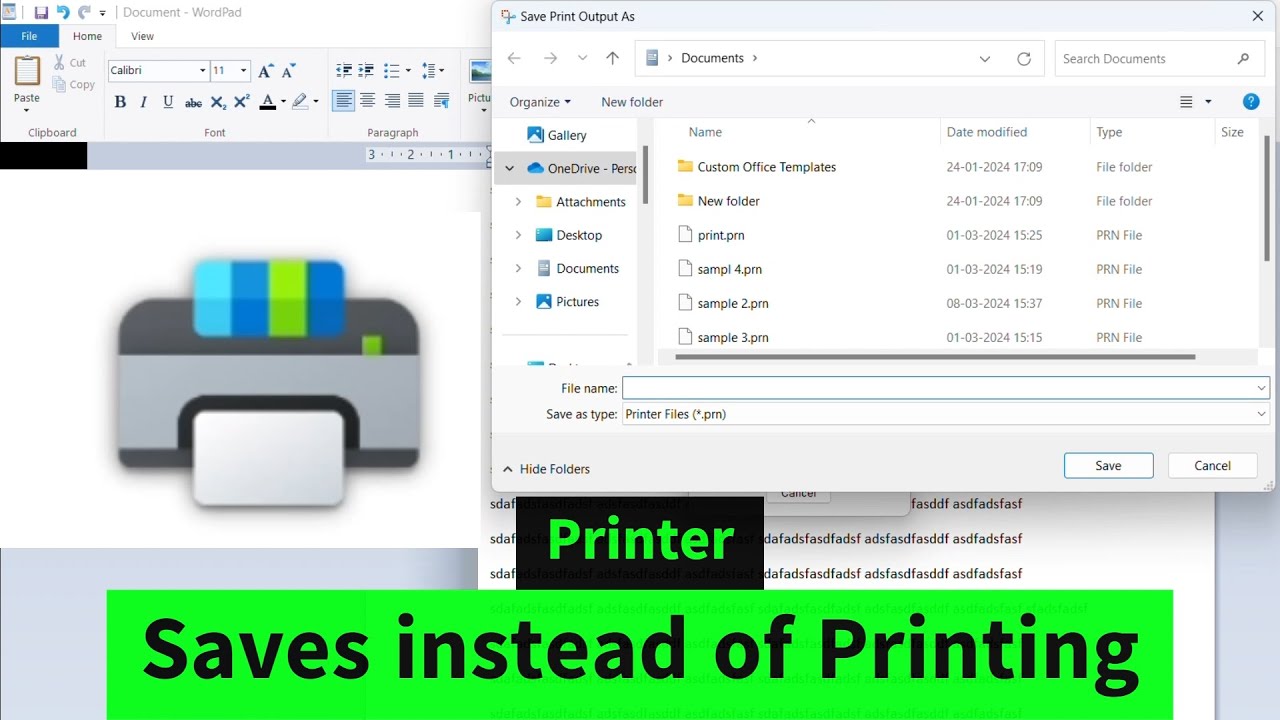Start a bulleted list in WordPad
Screen dimensions: 1280x720
391,71
